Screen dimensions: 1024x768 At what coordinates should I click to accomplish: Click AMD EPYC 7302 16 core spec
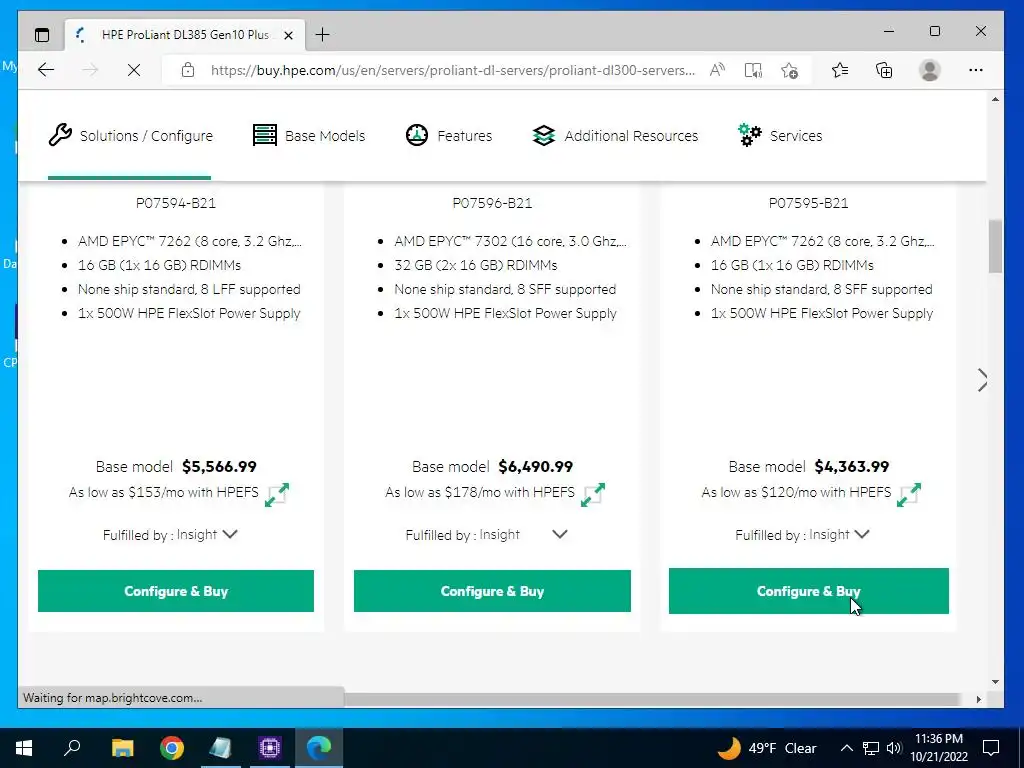(510, 242)
